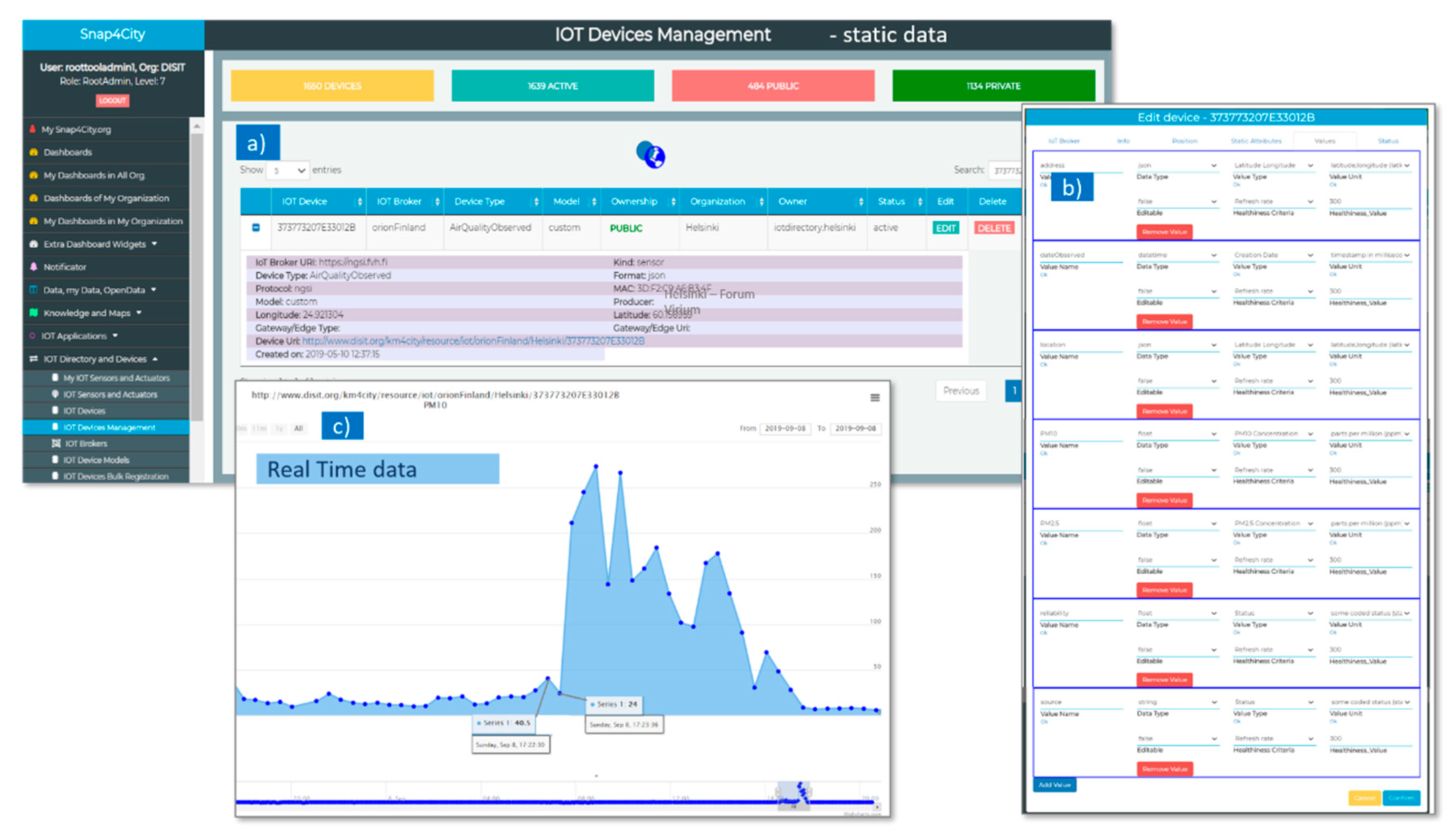This screenshot has width=1456, height=836.
Task: Click the Notificator bell icon
Action: tap(33, 267)
